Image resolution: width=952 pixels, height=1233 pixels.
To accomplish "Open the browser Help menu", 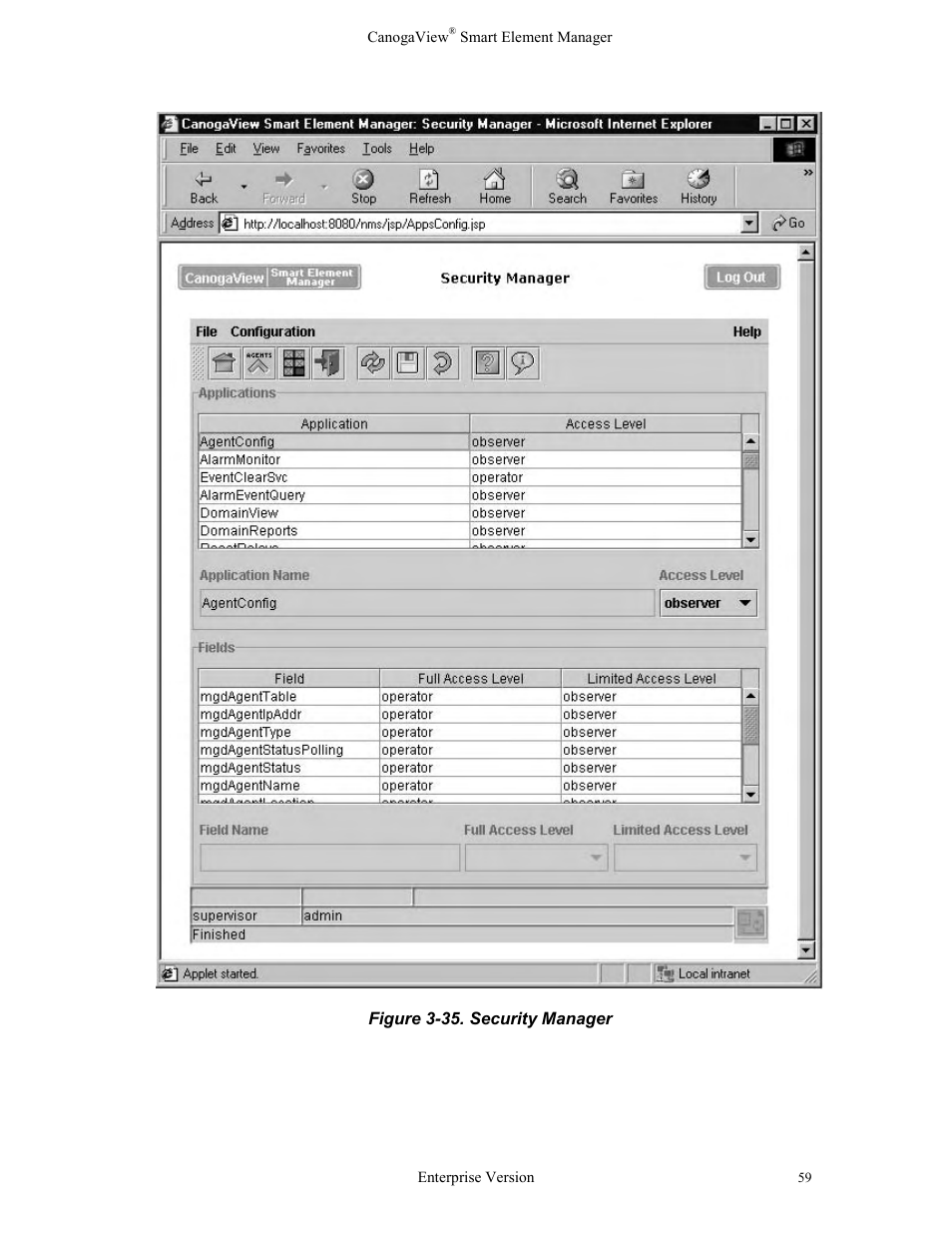I will click(x=421, y=149).
